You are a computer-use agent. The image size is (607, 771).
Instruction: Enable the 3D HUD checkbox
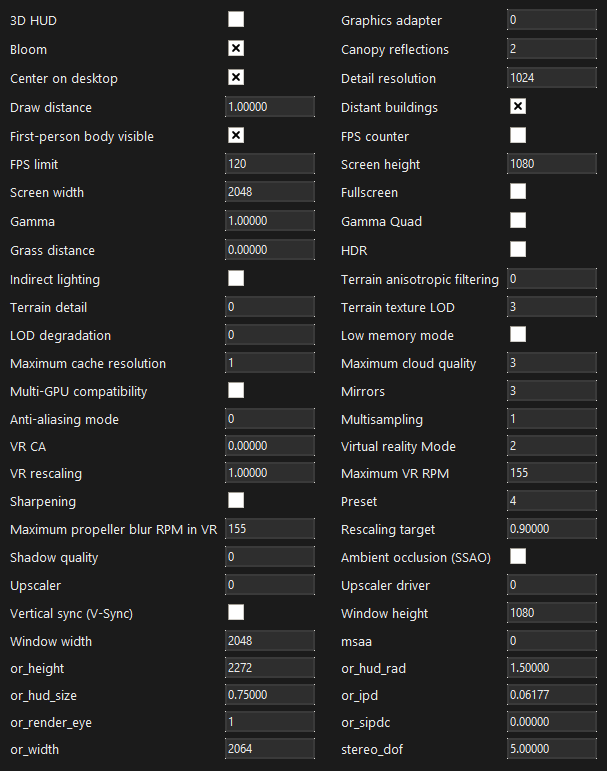pyautogui.click(x=236, y=20)
